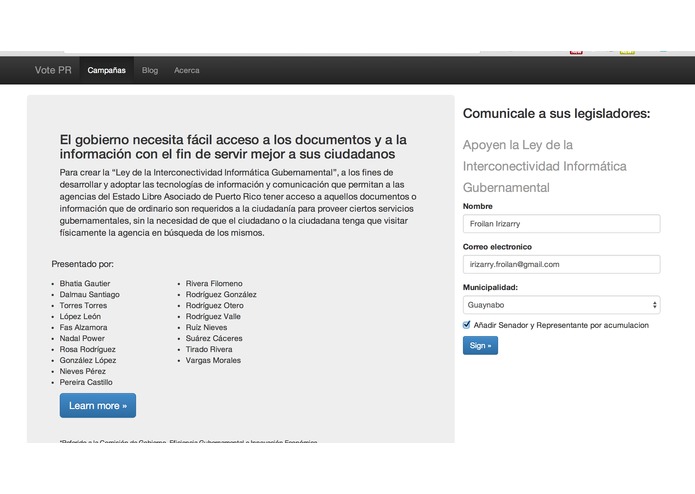Select the Fas Alzamora list entry

click(x=83, y=327)
